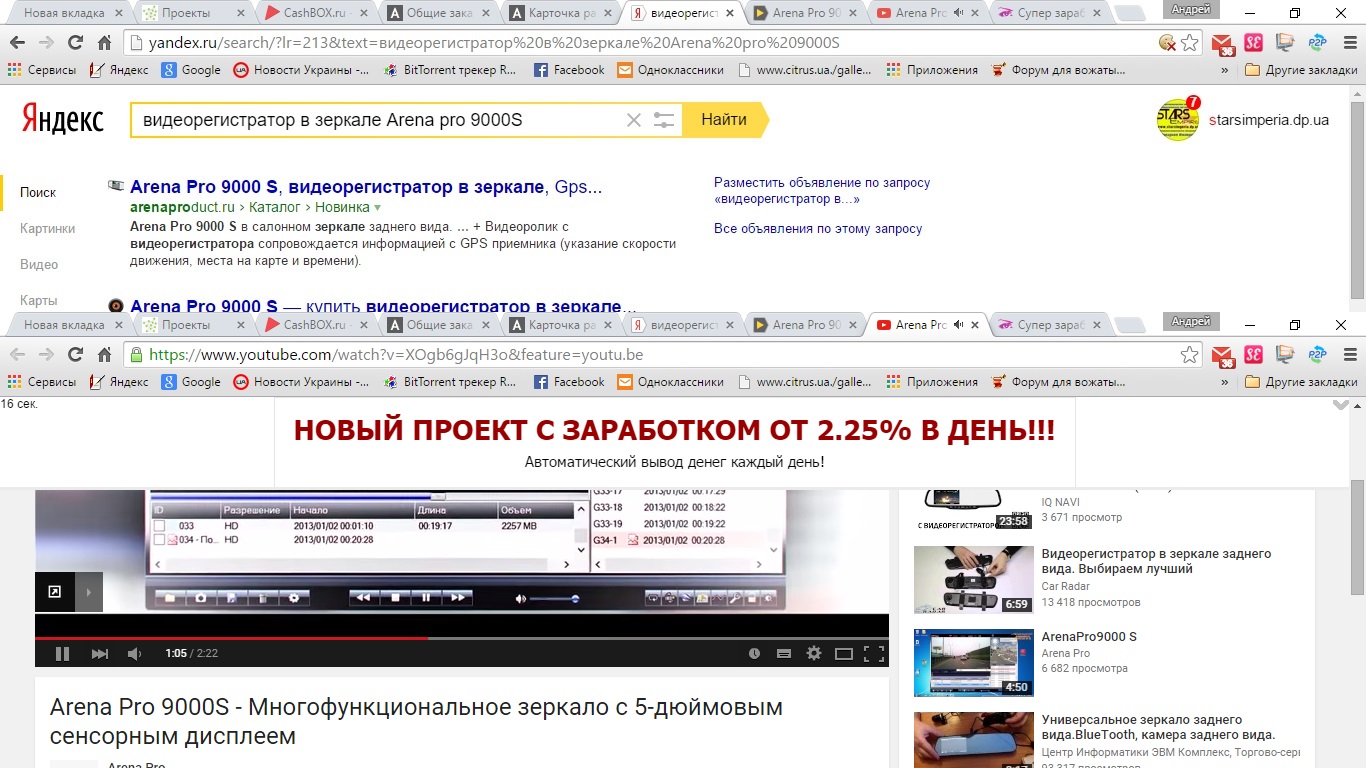Click the STARS profile avatar on Yandex
This screenshot has width=1366, height=768.
coord(1178,119)
